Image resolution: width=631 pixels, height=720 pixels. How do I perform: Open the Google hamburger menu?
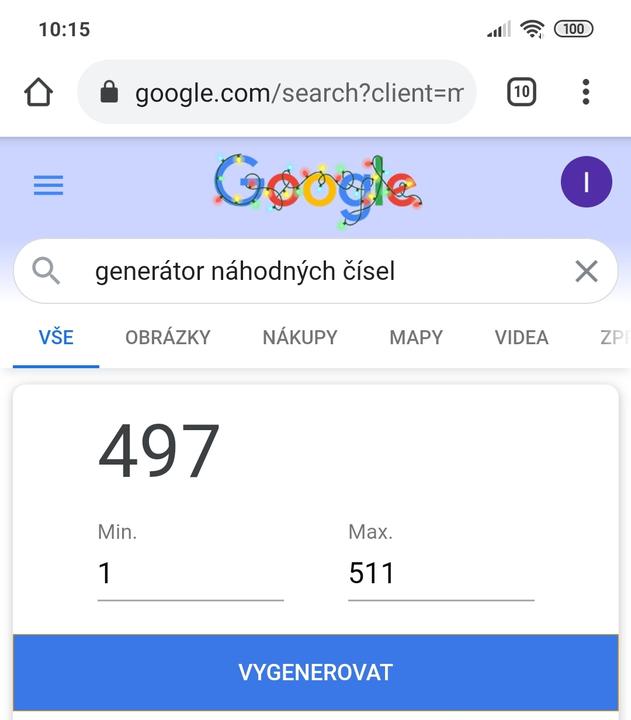(48, 185)
